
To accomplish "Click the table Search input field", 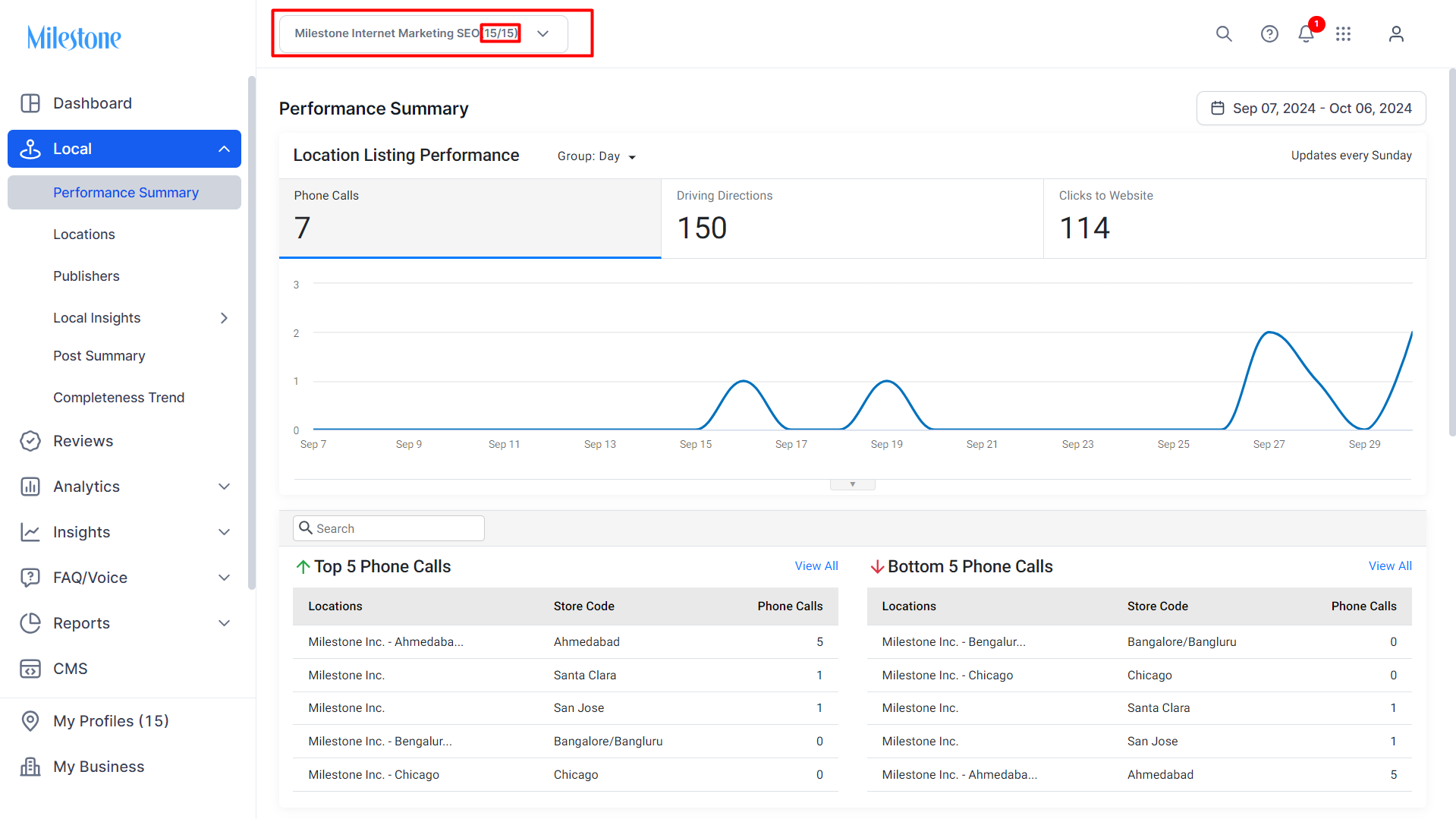I will (x=388, y=528).
